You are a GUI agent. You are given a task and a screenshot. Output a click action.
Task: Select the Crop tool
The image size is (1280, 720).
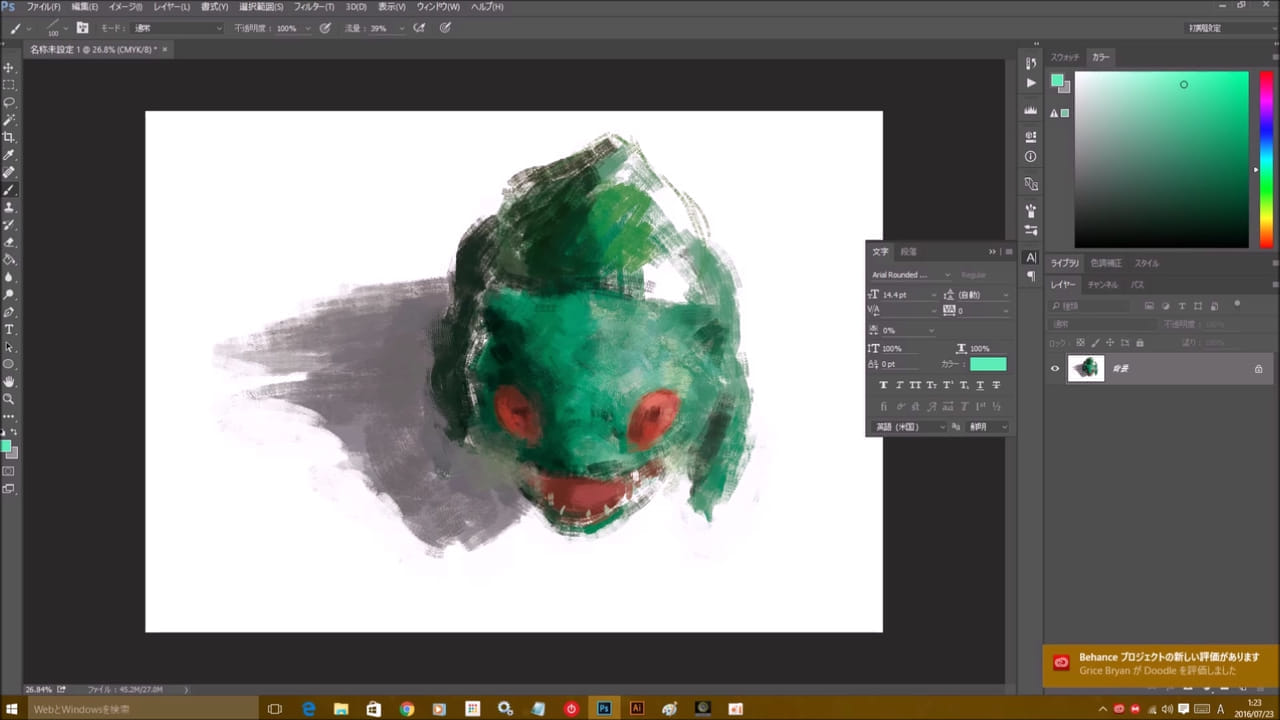tap(9, 137)
